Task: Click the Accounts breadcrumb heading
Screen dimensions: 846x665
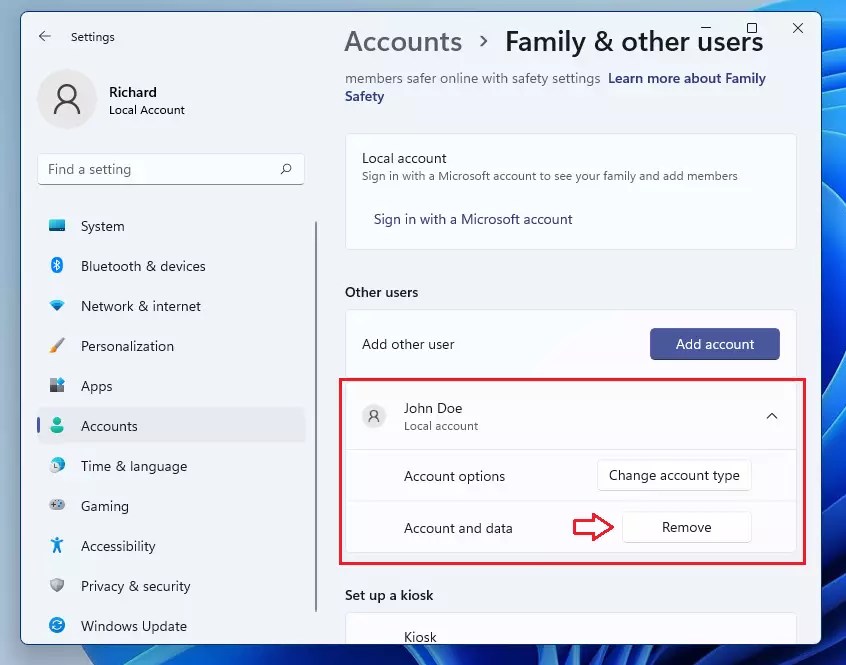Action: [x=403, y=42]
